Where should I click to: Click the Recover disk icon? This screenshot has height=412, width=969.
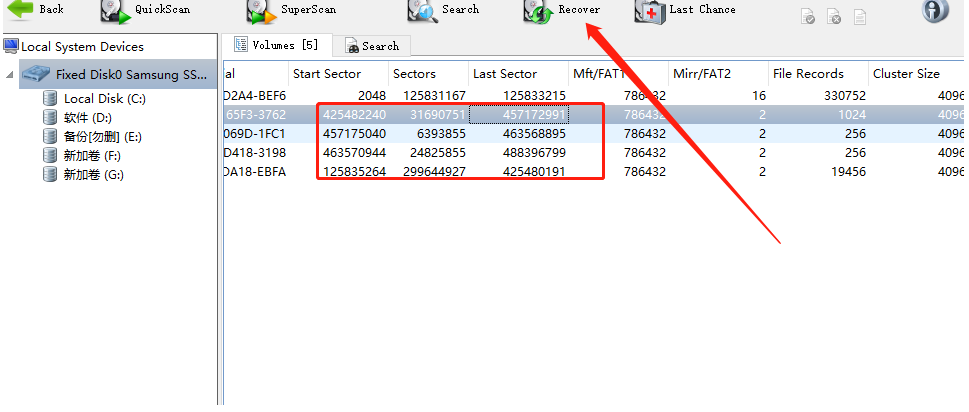pos(538,12)
